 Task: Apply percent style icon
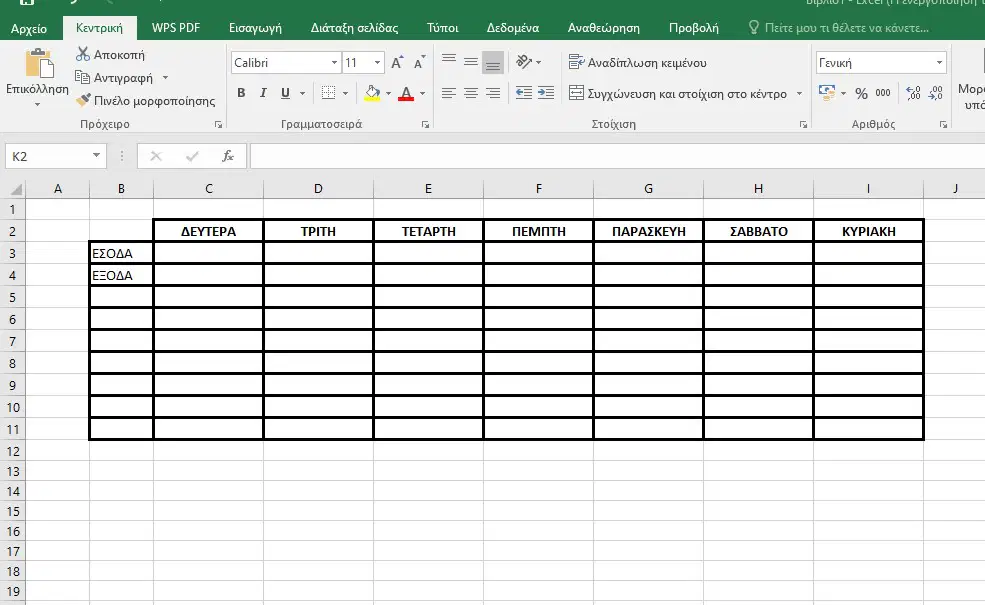[861, 94]
